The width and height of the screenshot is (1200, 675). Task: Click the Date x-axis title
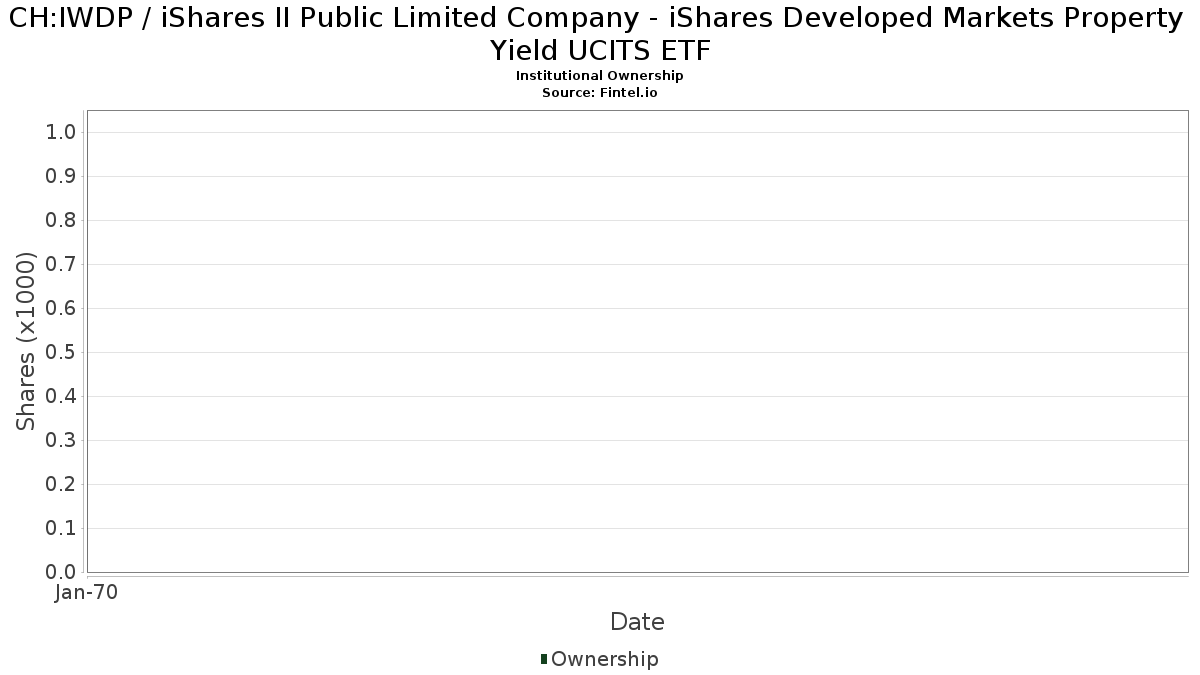click(637, 622)
